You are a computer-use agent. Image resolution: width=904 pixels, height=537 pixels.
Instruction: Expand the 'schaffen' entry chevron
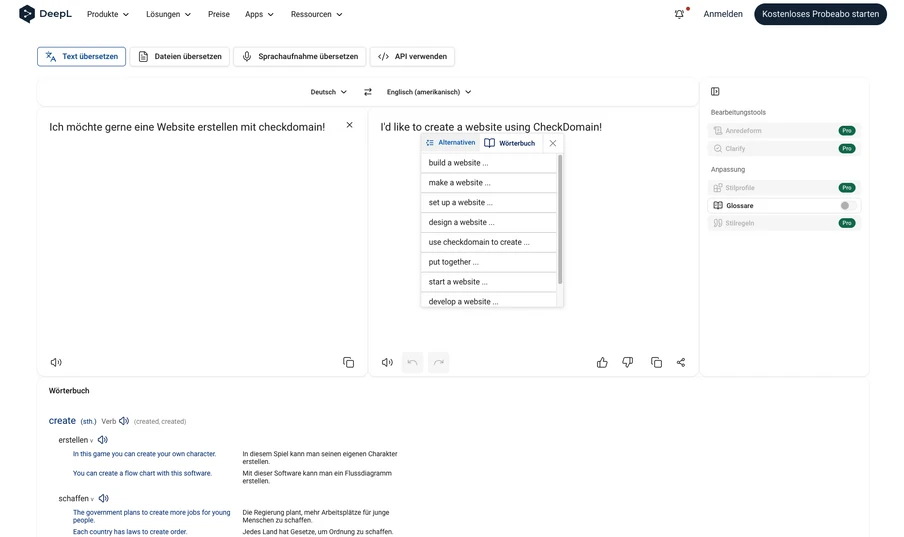click(x=92, y=500)
